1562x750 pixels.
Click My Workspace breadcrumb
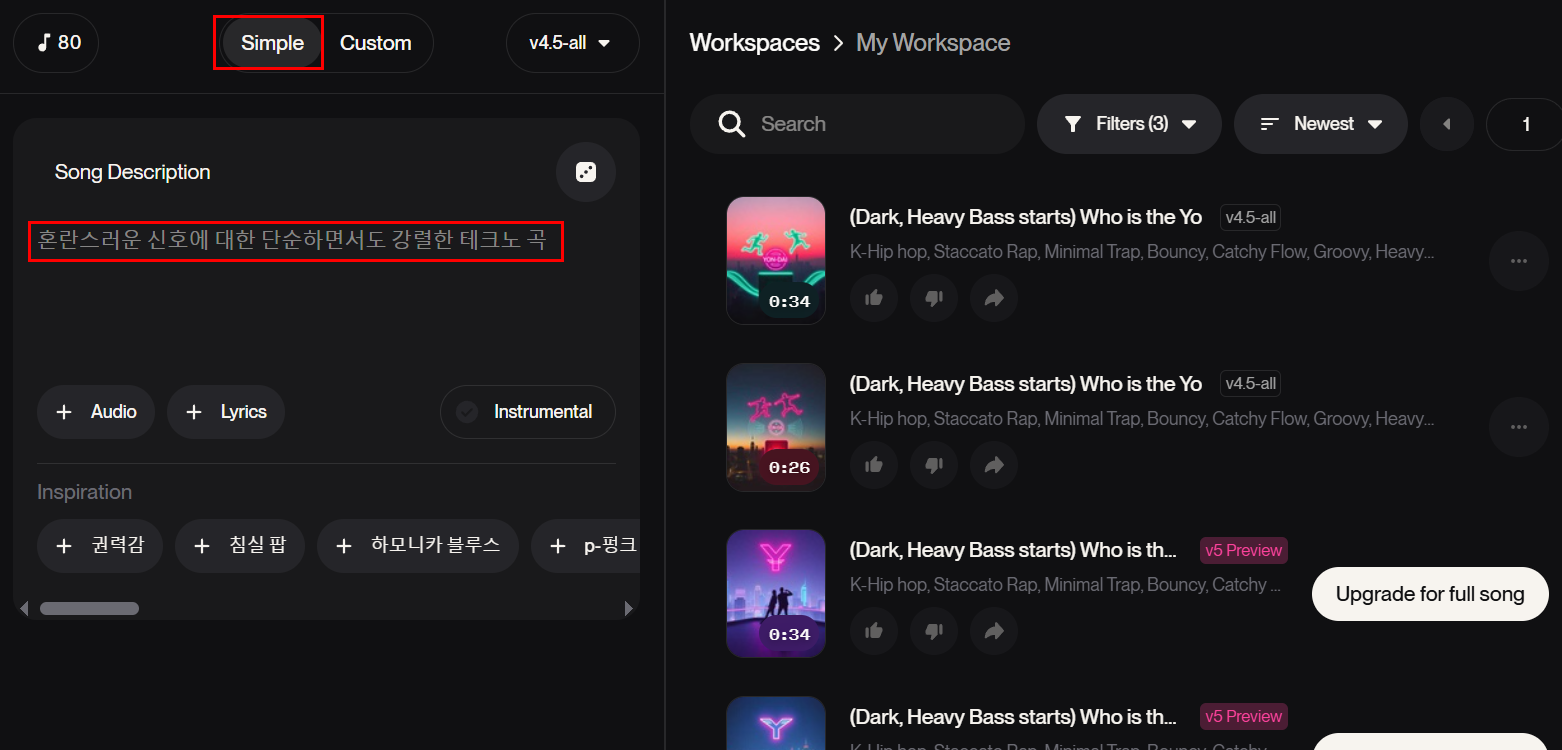(933, 43)
